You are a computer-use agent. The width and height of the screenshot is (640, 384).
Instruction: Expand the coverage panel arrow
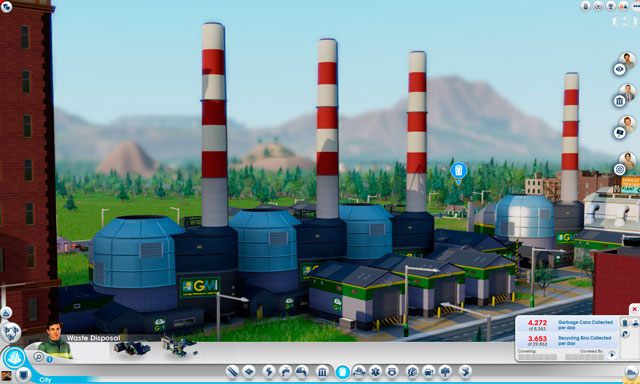(612, 355)
